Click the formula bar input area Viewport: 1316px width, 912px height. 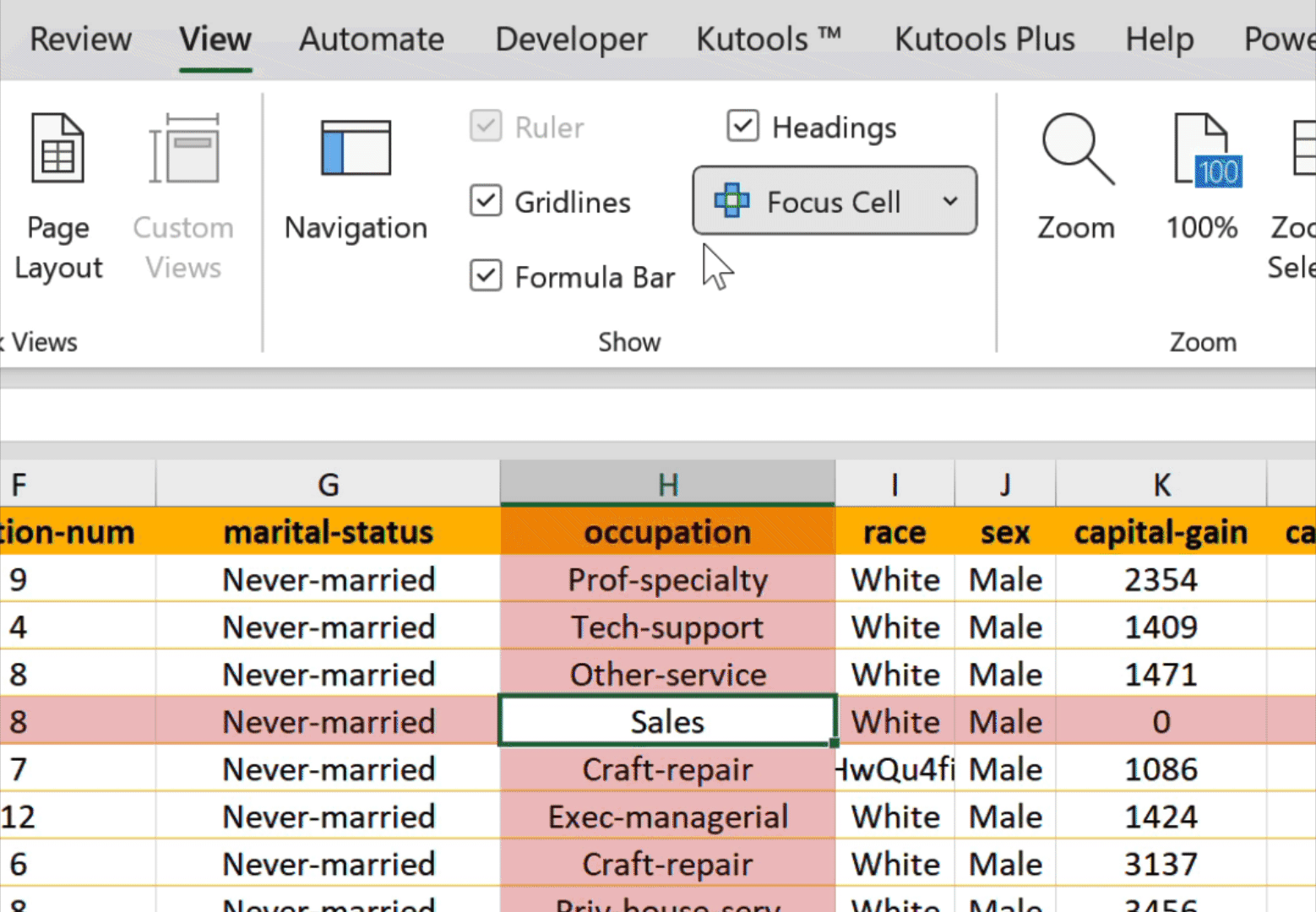tap(658, 415)
